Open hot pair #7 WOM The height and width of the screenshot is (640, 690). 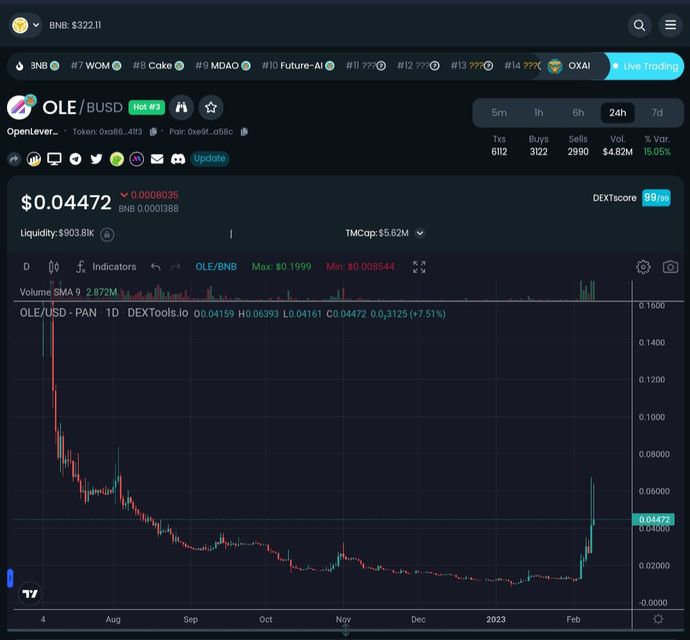coord(96,66)
